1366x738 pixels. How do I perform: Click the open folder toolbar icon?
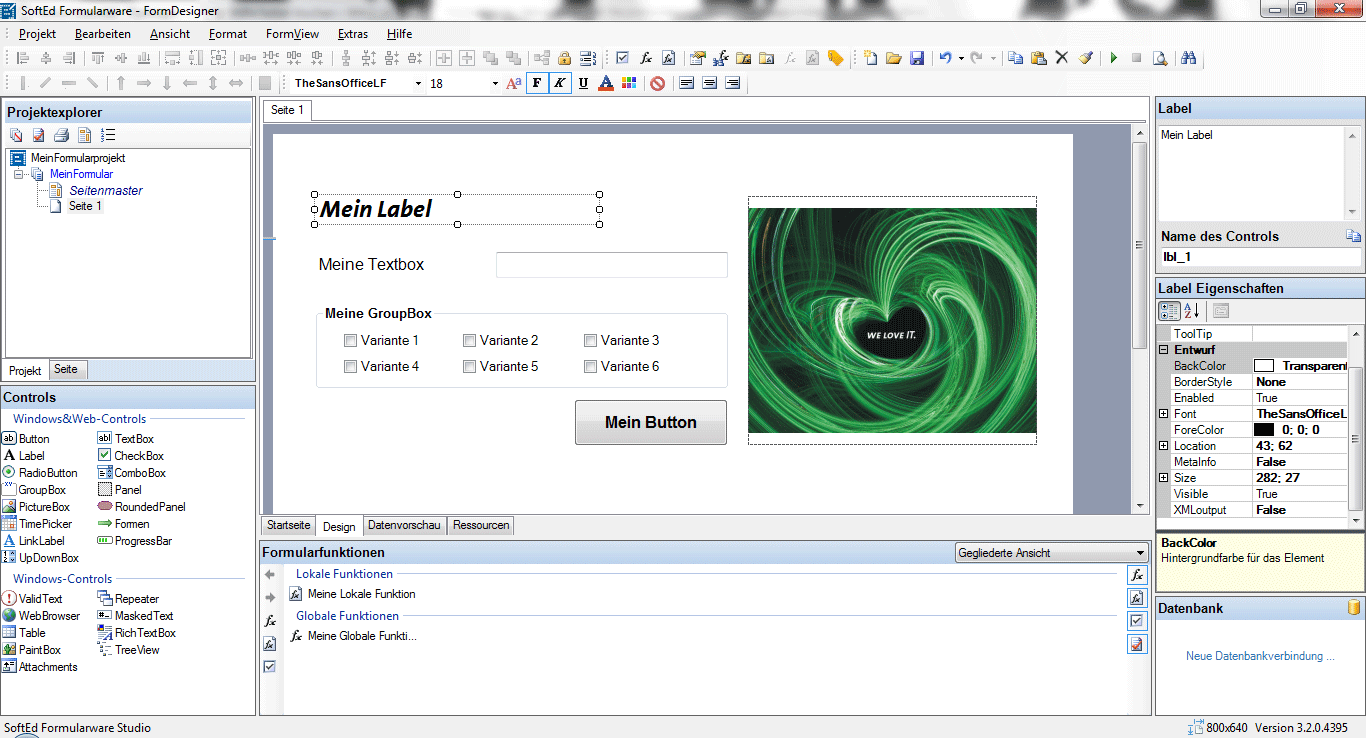(894, 58)
